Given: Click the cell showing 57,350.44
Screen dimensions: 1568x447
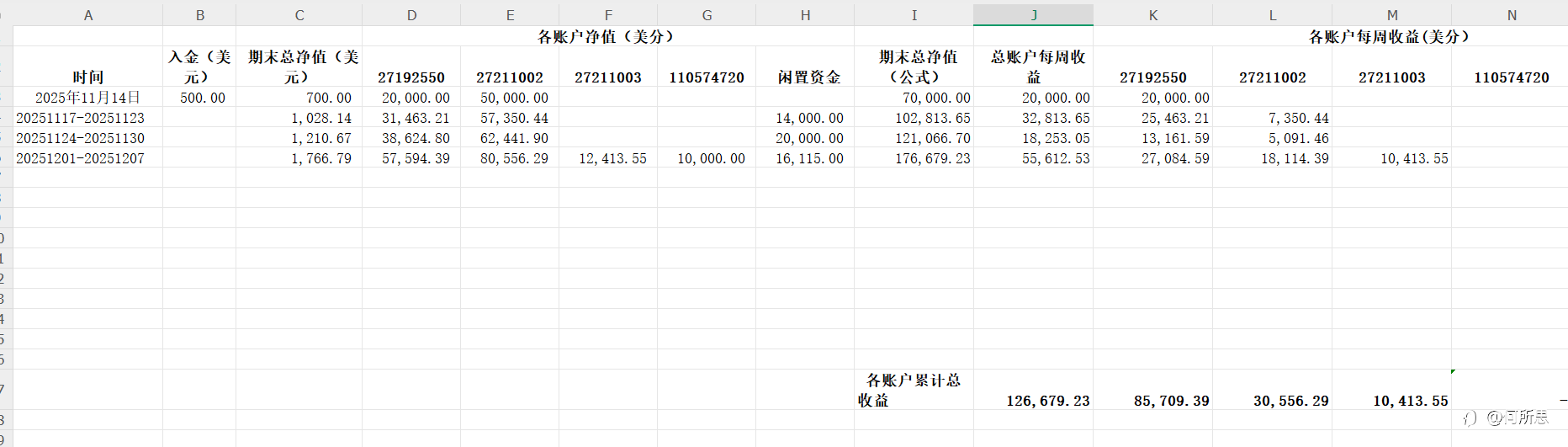Looking at the screenshot, I should [510, 117].
